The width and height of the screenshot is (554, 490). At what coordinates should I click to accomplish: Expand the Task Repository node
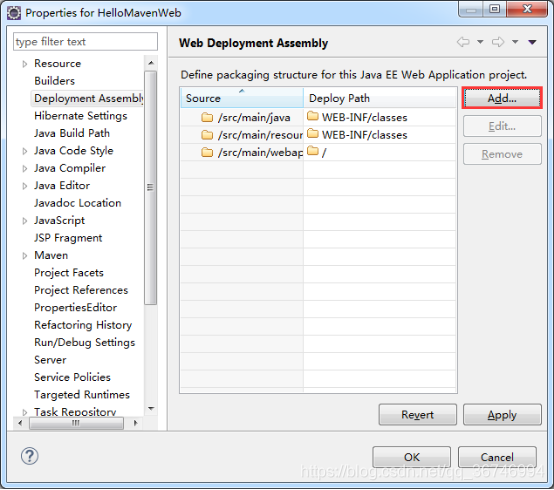25,412
